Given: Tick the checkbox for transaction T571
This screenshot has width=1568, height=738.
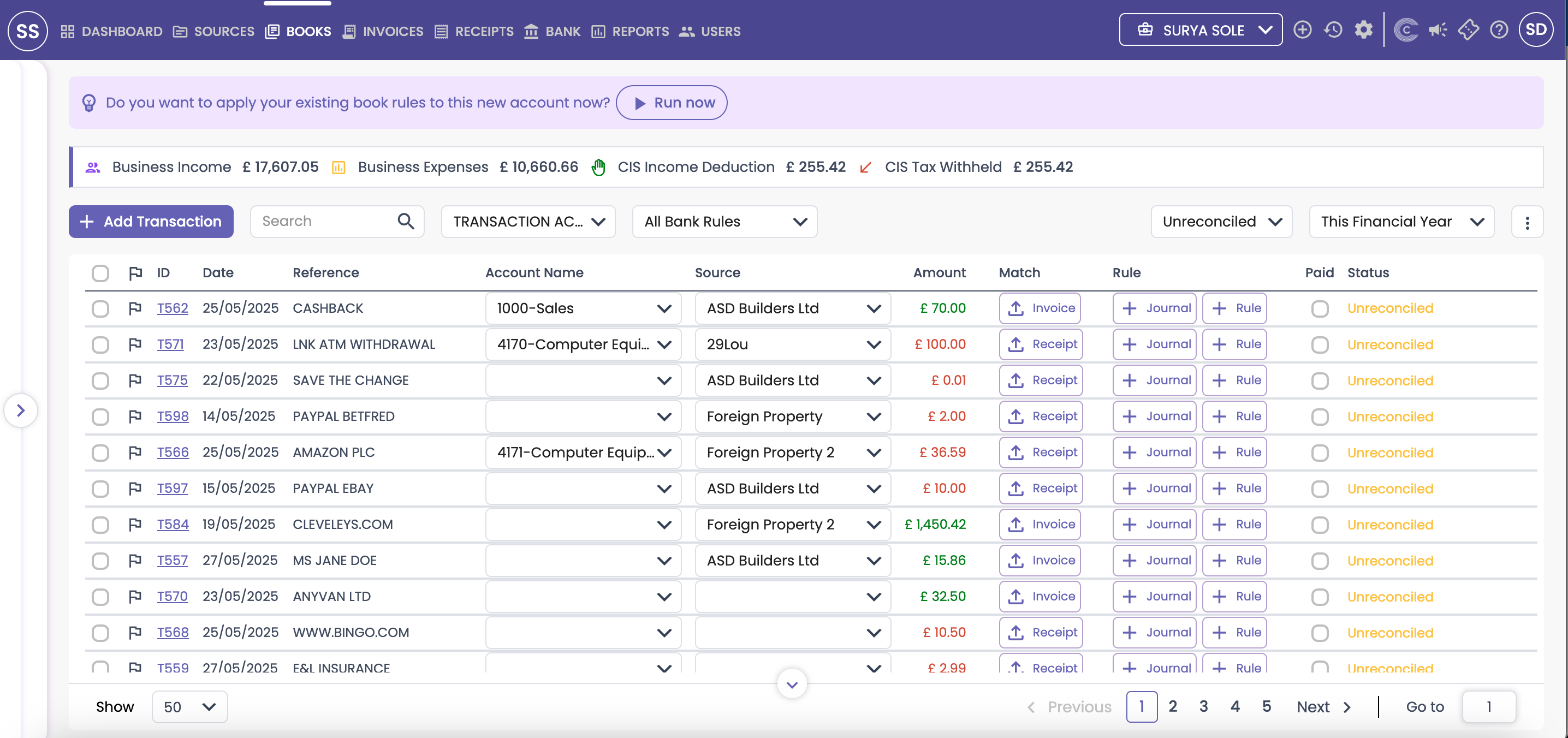Looking at the screenshot, I should [x=100, y=345].
